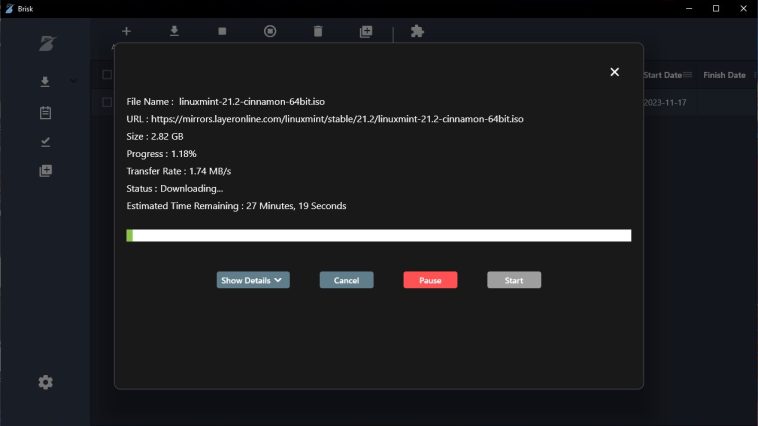Click the 2023-11-17 start date cell
Viewport: 758px width, 426px height.
coord(665,103)
